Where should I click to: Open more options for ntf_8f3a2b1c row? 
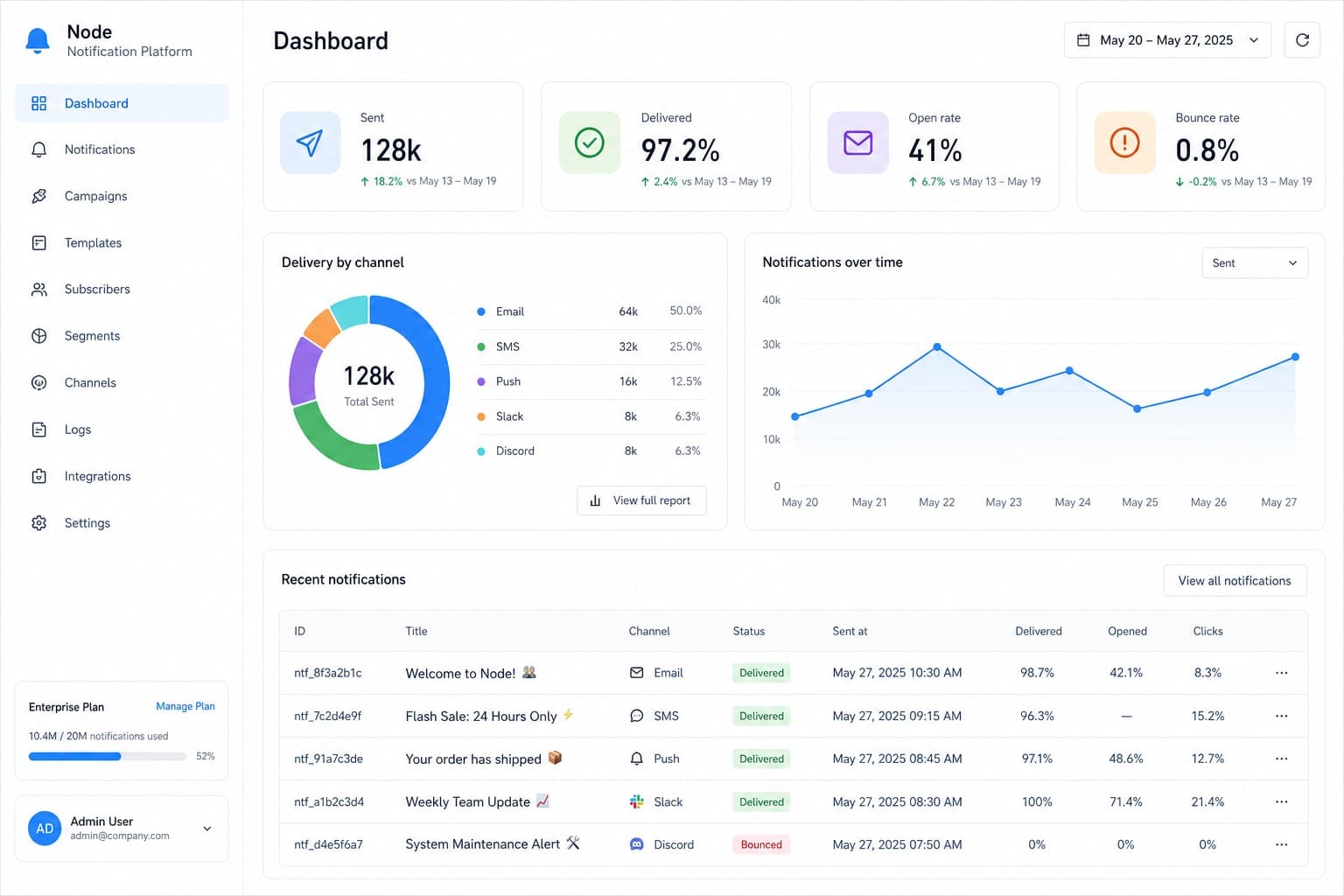point(1282,673)
